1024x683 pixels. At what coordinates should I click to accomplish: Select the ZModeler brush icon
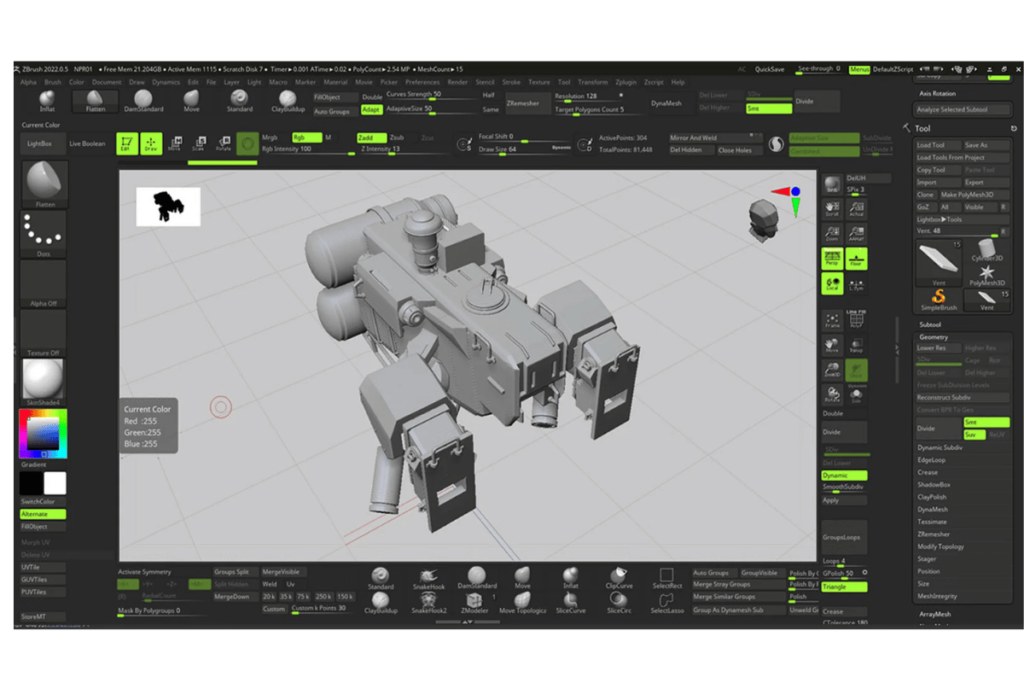pos(474,601)
